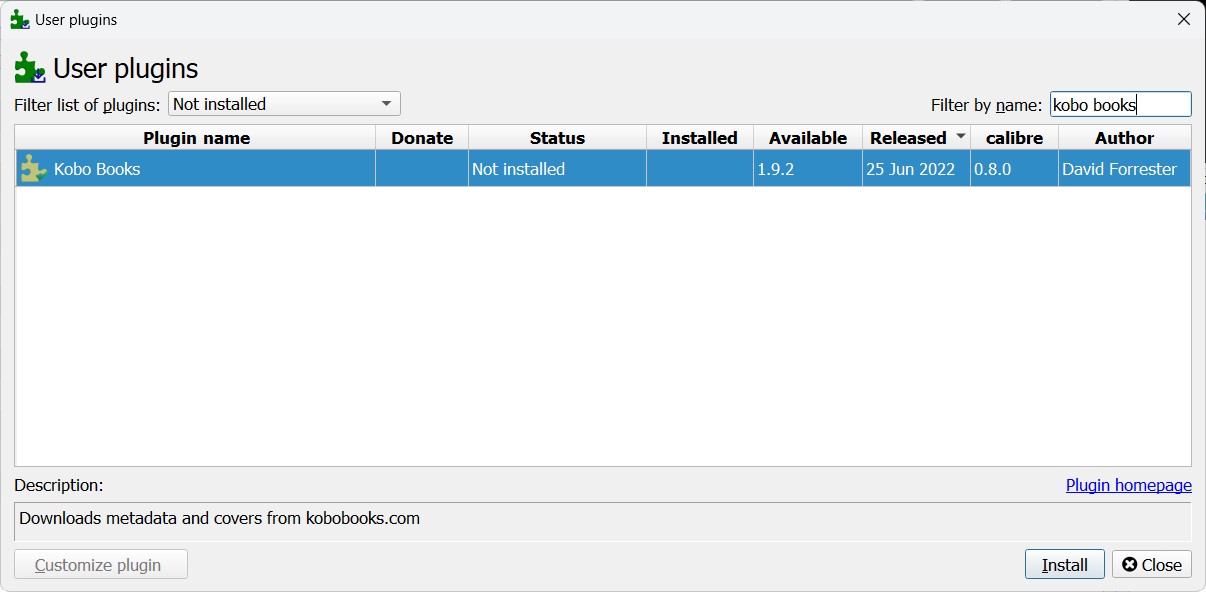Screen dimensions: 1206x592
Task: Click the plugin description text box
Action: 603,521
